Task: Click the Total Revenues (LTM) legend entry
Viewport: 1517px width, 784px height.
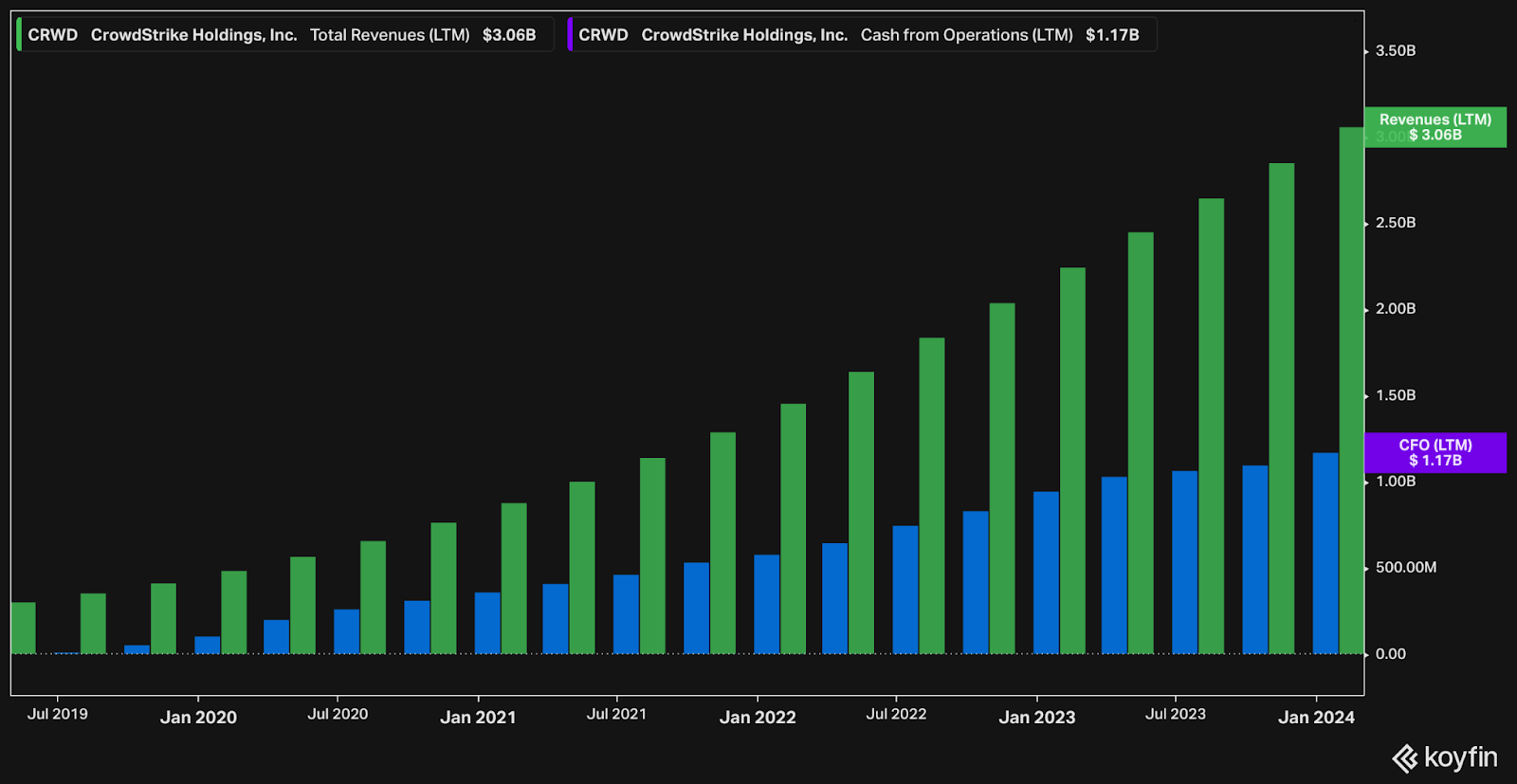Action: (x=285, y=35)
